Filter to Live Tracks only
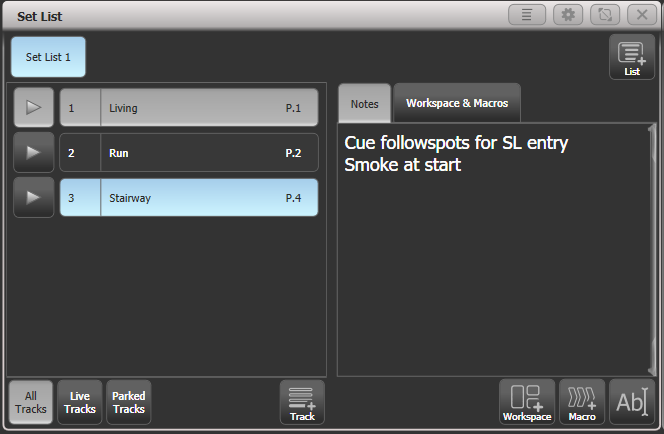 [80, 402]
